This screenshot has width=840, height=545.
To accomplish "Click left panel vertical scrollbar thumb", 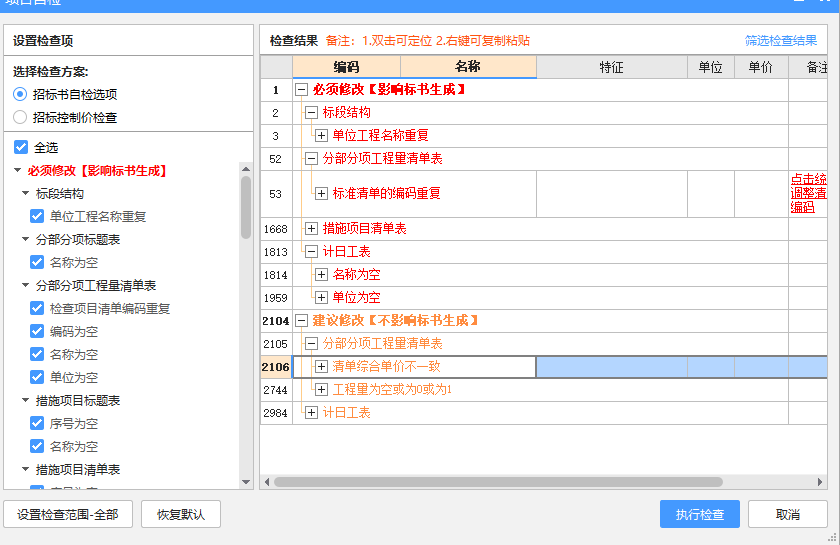I will (246, 207).
